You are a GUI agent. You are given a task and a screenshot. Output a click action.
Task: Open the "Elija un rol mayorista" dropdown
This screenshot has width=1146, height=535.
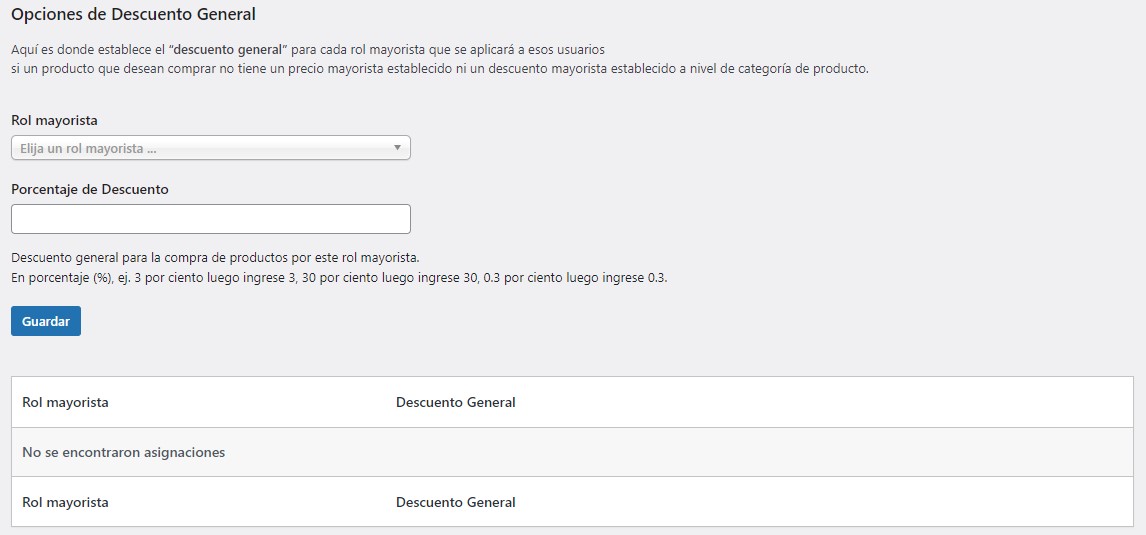200,148
